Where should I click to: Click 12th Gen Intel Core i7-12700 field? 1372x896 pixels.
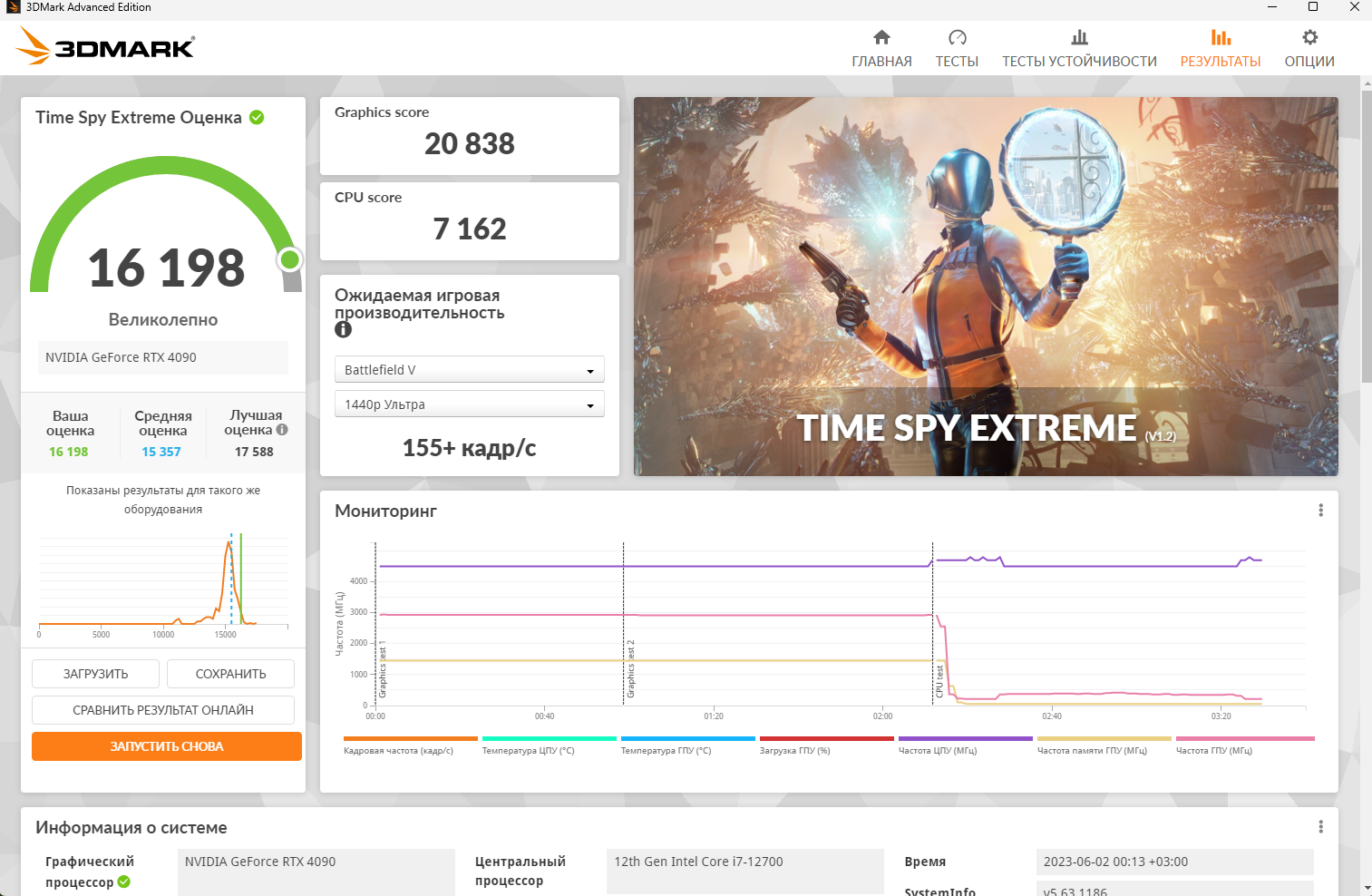(745, 872)
